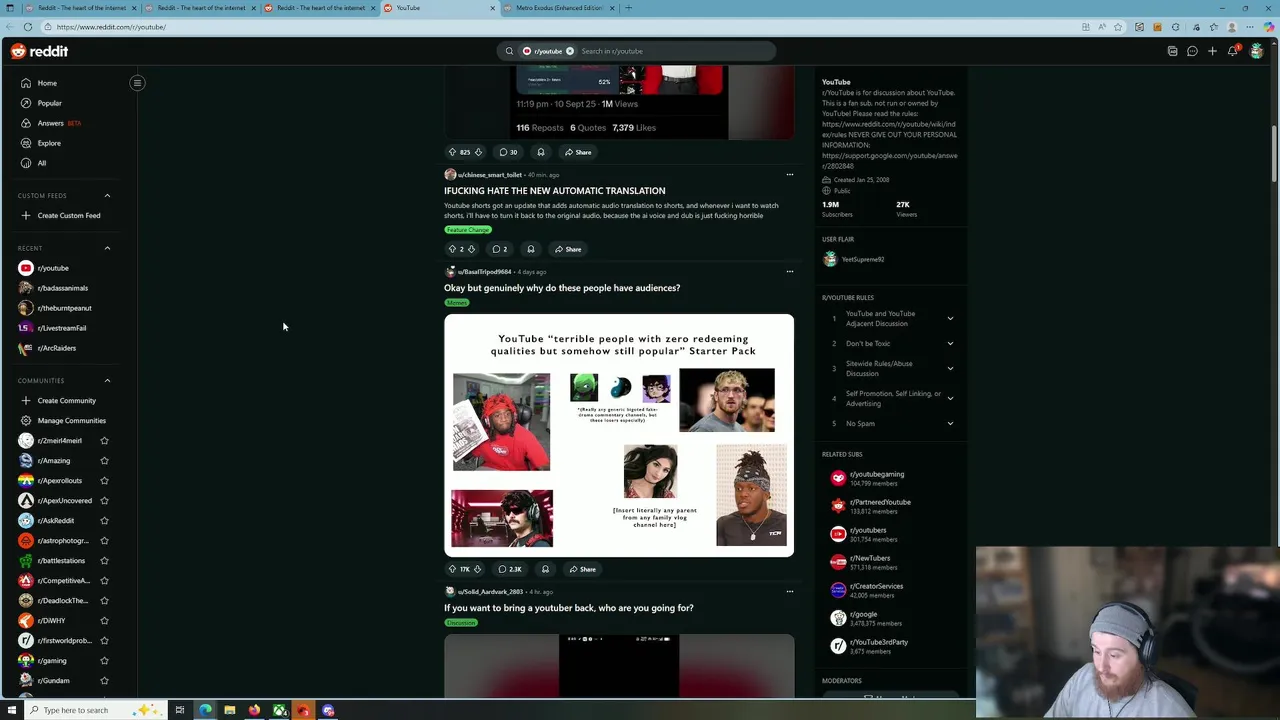1280x720 pixels.
Task: Expand rule 5 No Spam
Action: pos(950,423)
